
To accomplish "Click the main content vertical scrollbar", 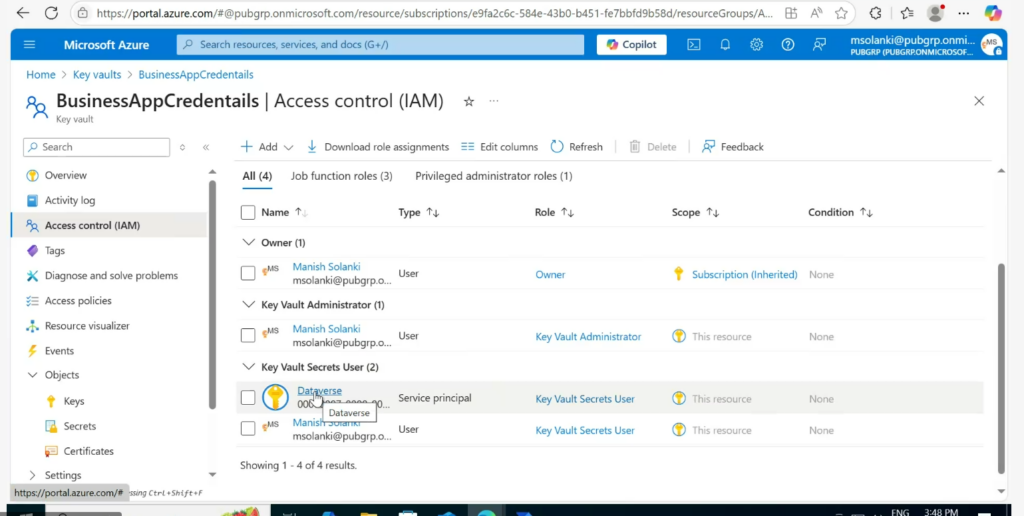I will click(x=1002, y=368).
